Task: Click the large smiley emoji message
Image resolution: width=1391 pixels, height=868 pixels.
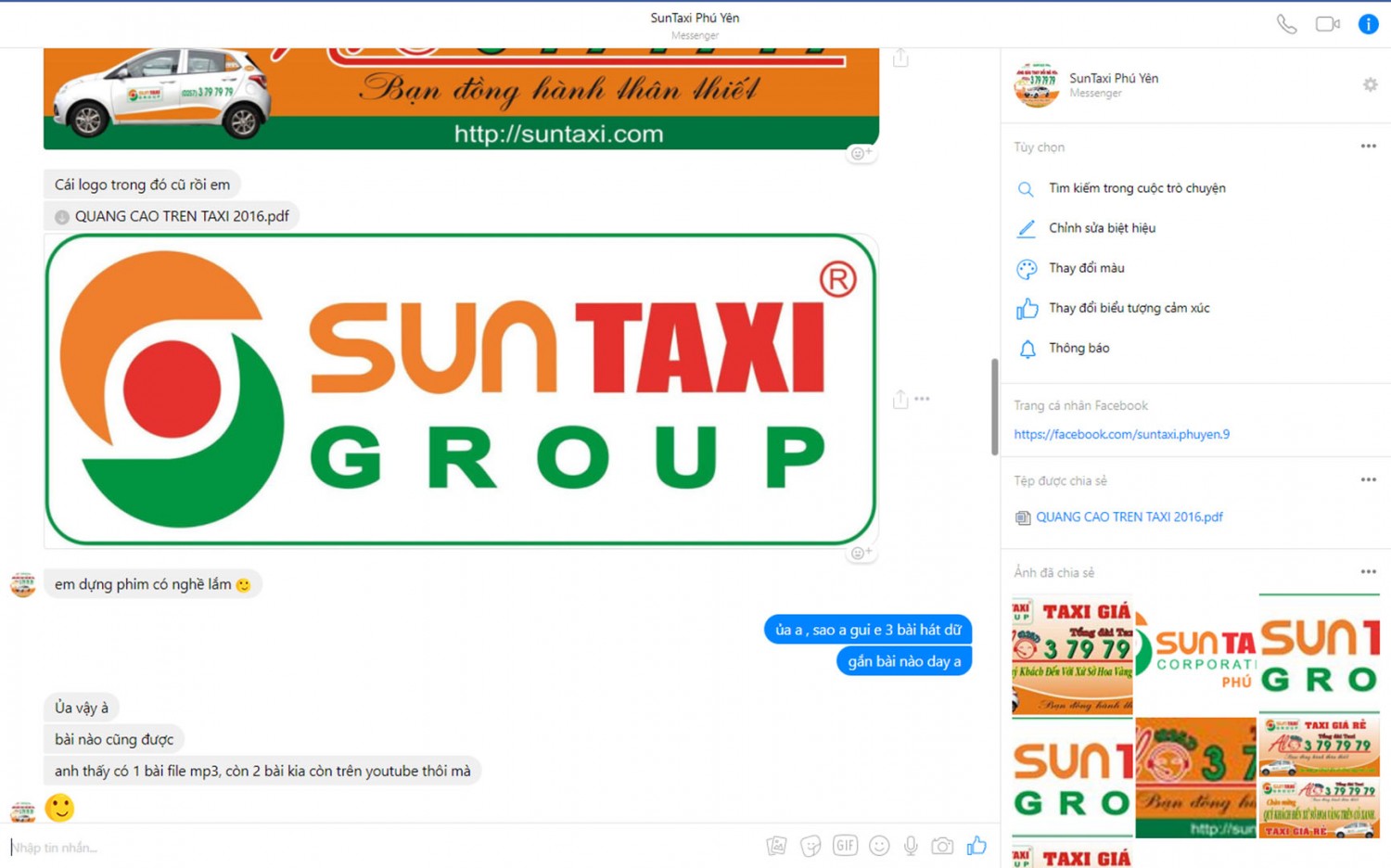Action: pos(59,808)
